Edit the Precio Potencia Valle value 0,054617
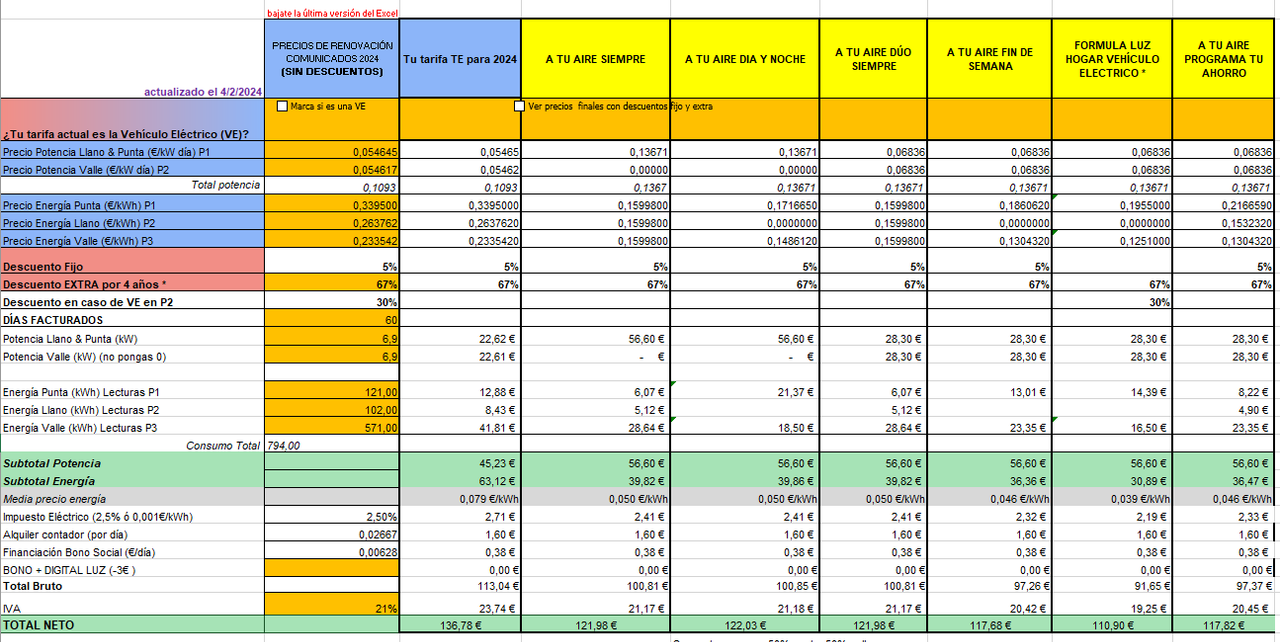The image size is (1280, 642). tap(332, 169)
